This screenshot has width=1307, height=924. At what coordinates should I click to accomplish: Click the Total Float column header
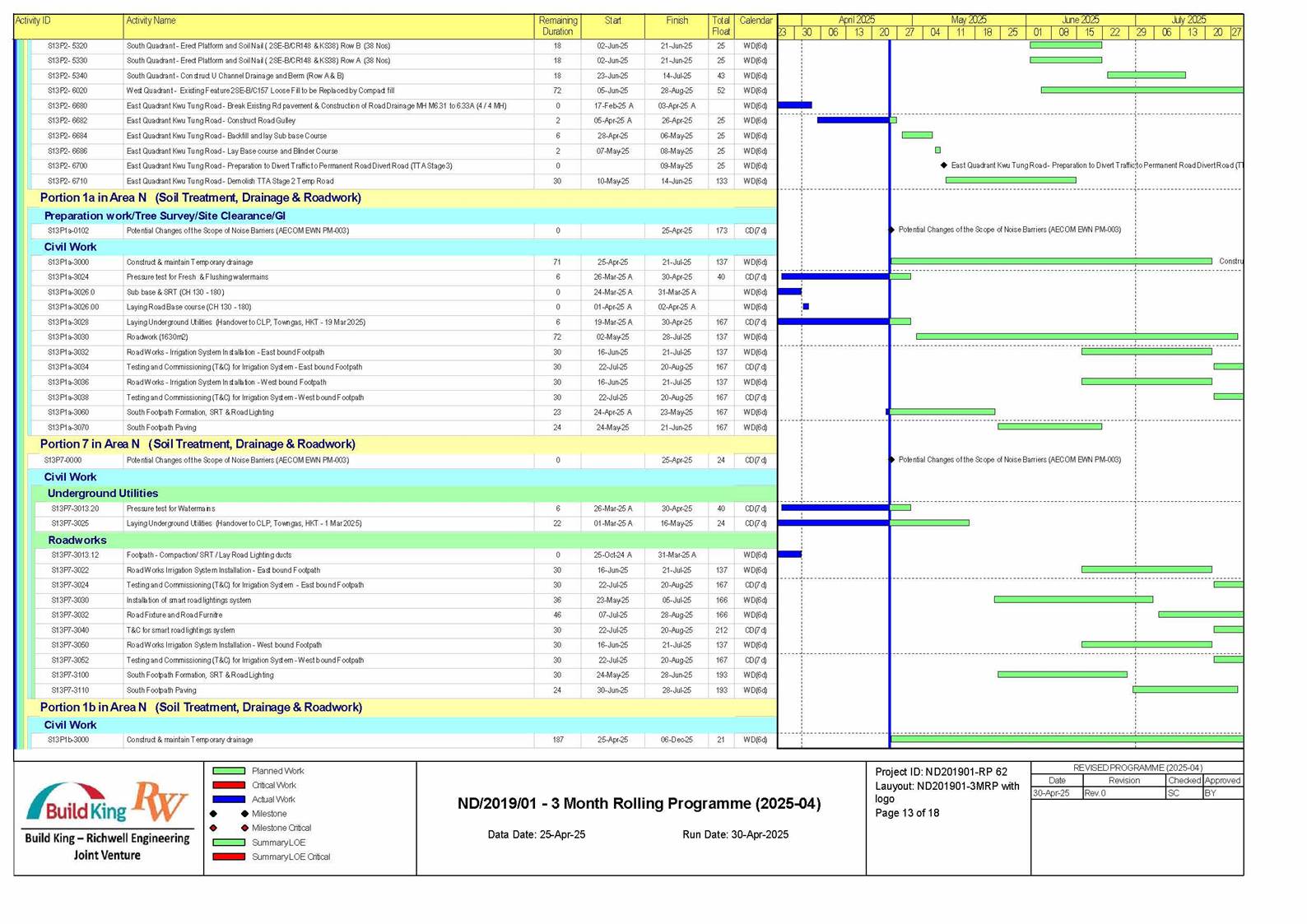point(721,26)
